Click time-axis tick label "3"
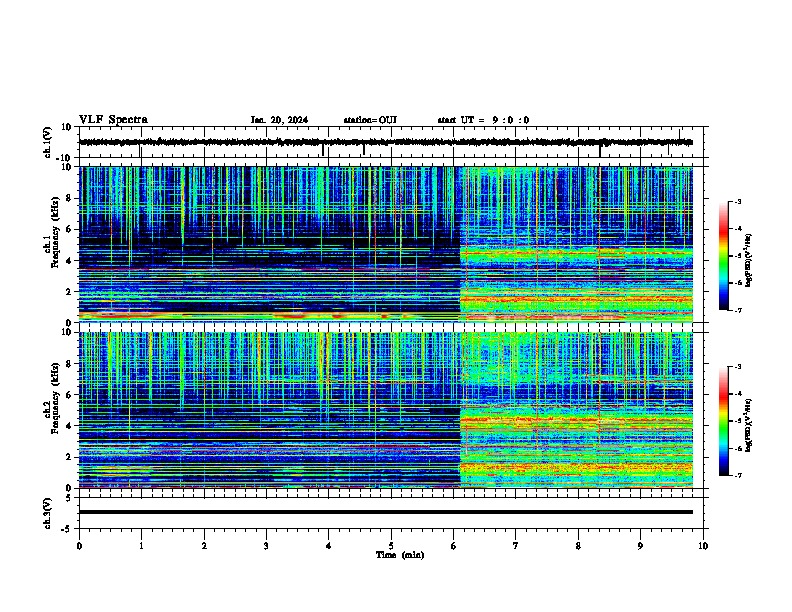792x612 pixels. tap(266, 546)
